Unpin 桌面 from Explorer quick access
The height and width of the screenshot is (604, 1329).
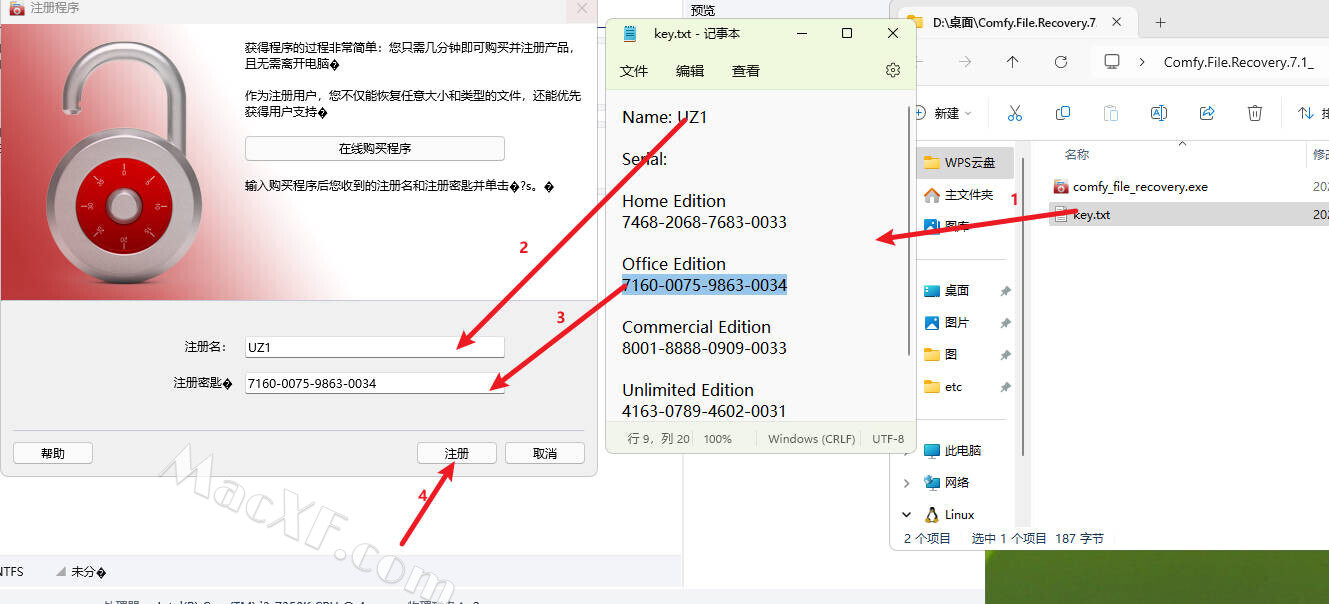1005,291
